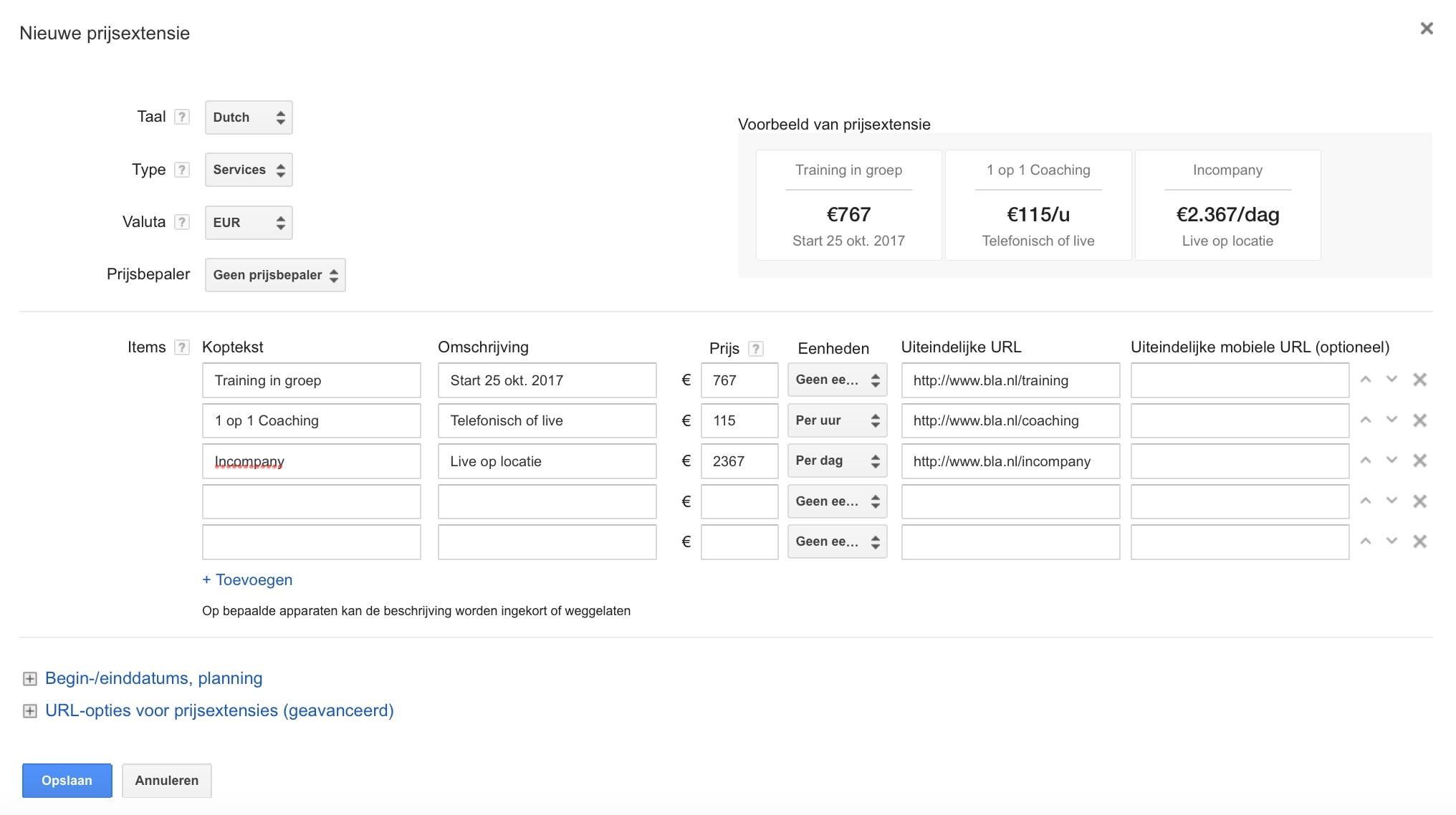This screenshot has height=815, width=1456.
Task: Edit the URL field with bla.nl/coaching
Action: (1010, 420)
